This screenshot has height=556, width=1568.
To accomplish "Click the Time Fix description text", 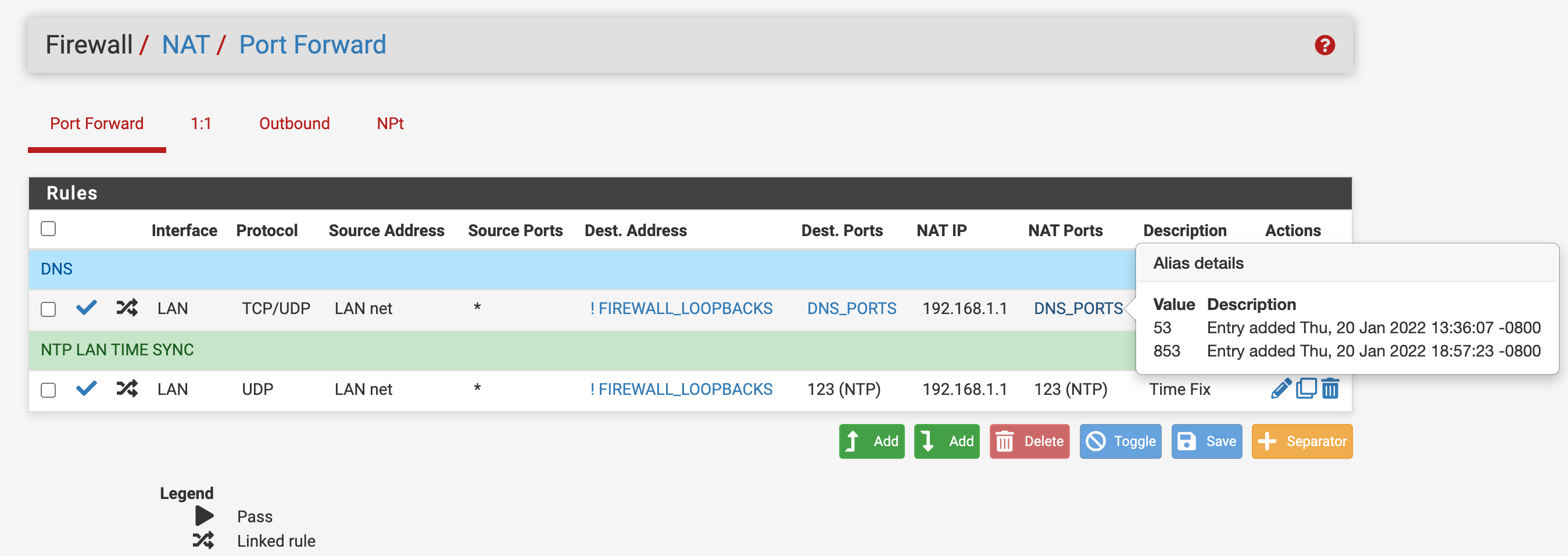I will tap(1180, 389).
